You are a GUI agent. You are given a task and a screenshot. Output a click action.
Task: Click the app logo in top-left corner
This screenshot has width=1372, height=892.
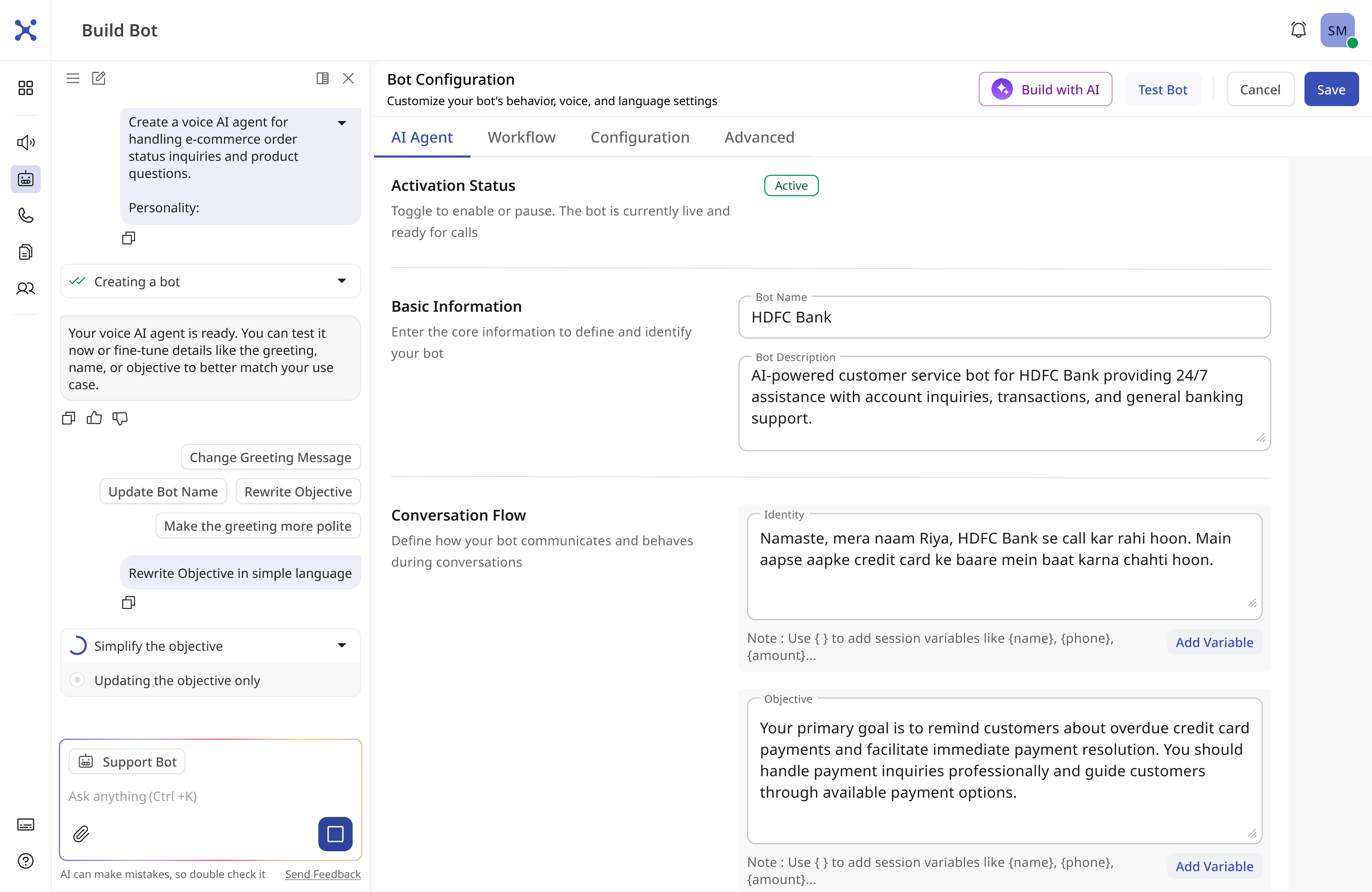click(x=25, y=30)
